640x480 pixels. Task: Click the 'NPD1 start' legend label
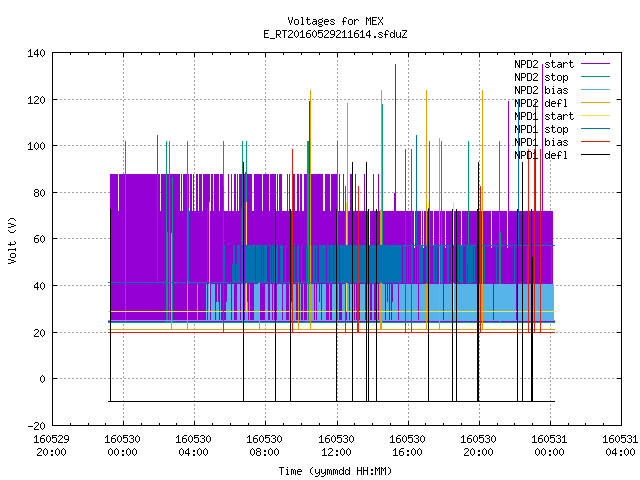pos(544,116)
